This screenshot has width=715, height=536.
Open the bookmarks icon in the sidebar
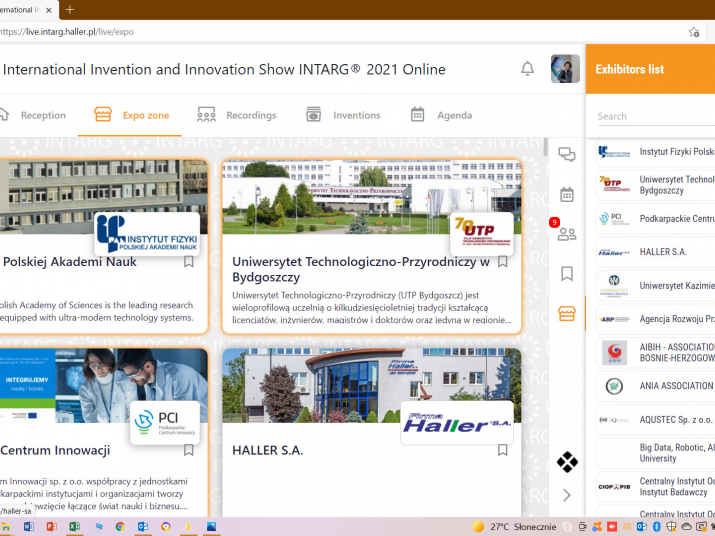pyautogui.click(x=567, y=273)
